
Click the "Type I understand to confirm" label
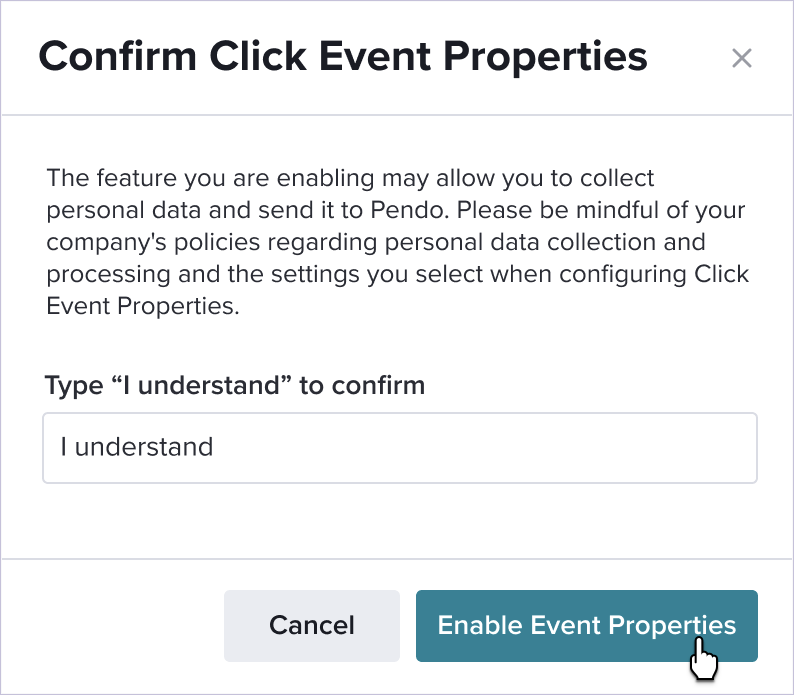[235, 385]
